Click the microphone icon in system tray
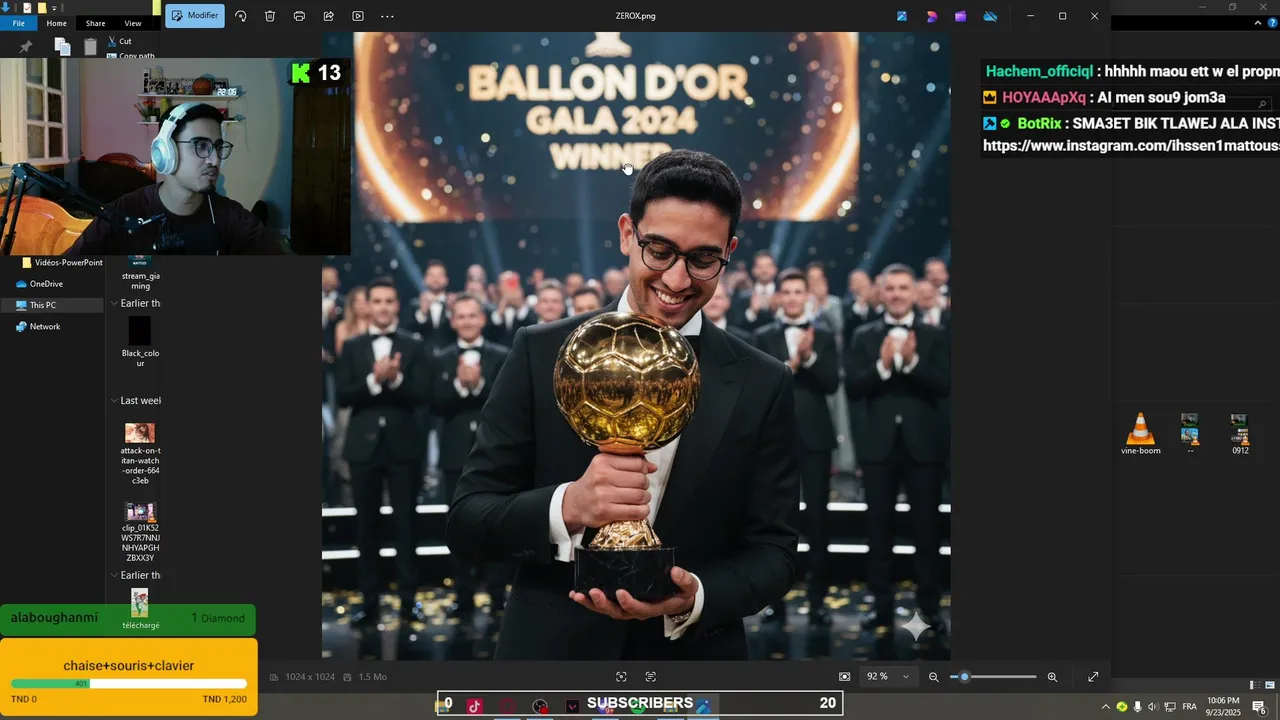 click(x=1137, y=707)
